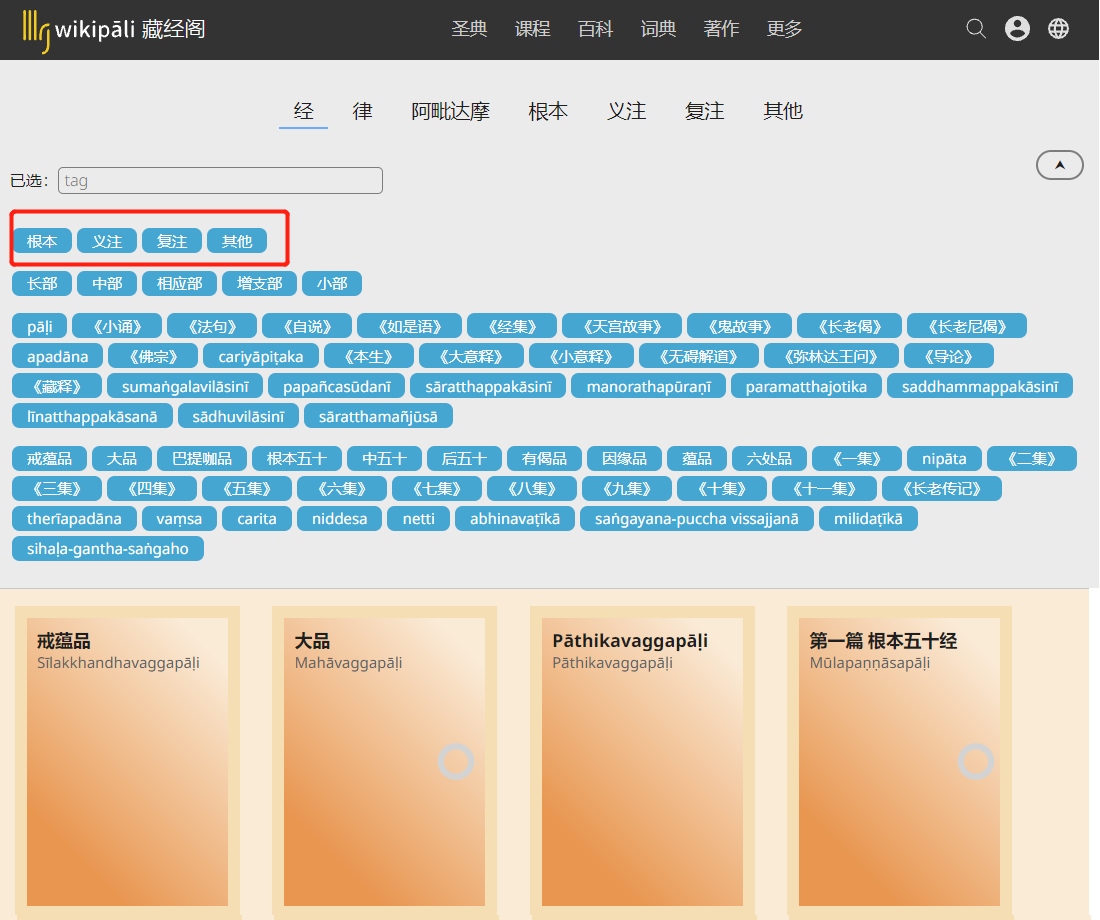Viewport: 1100px width, 920px height.
Task: Open the 更多 menu in header
Action: point(784,29)
